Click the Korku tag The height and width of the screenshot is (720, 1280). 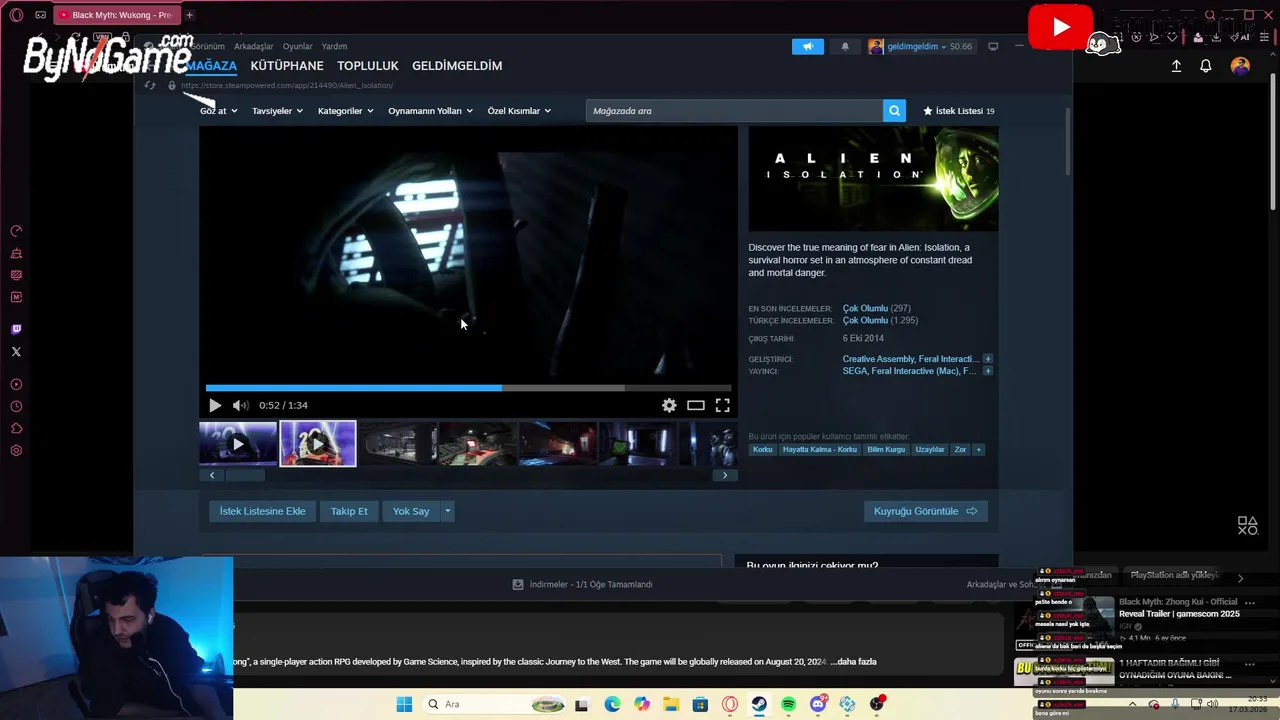pos(763,449)
